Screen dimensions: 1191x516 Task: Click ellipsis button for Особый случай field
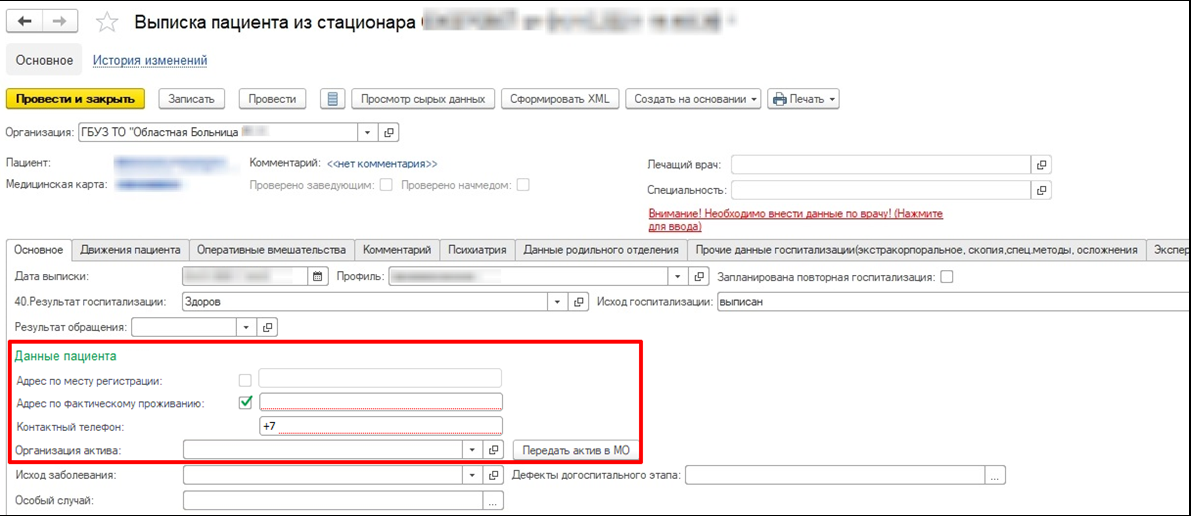click(493, 501)
